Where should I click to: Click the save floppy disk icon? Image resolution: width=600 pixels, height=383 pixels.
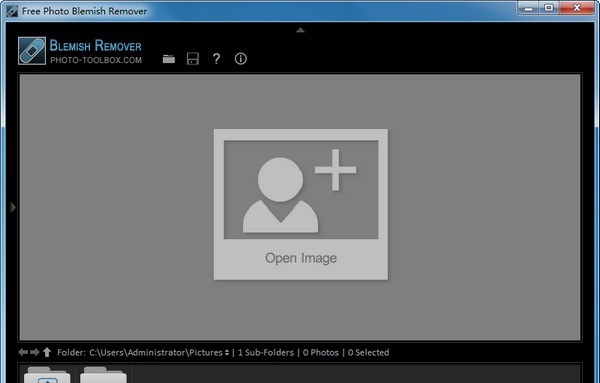(192, 59)
